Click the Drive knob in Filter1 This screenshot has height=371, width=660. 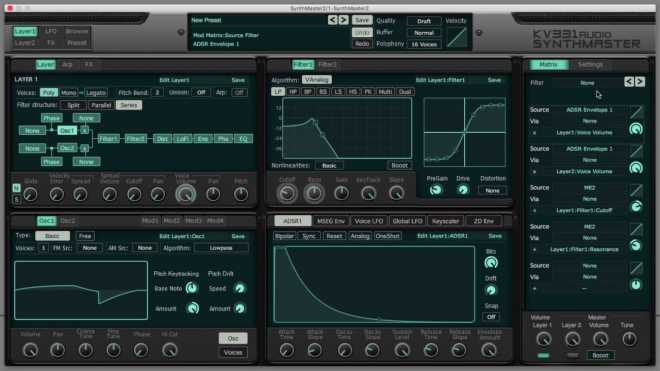[x=463, y=190]
